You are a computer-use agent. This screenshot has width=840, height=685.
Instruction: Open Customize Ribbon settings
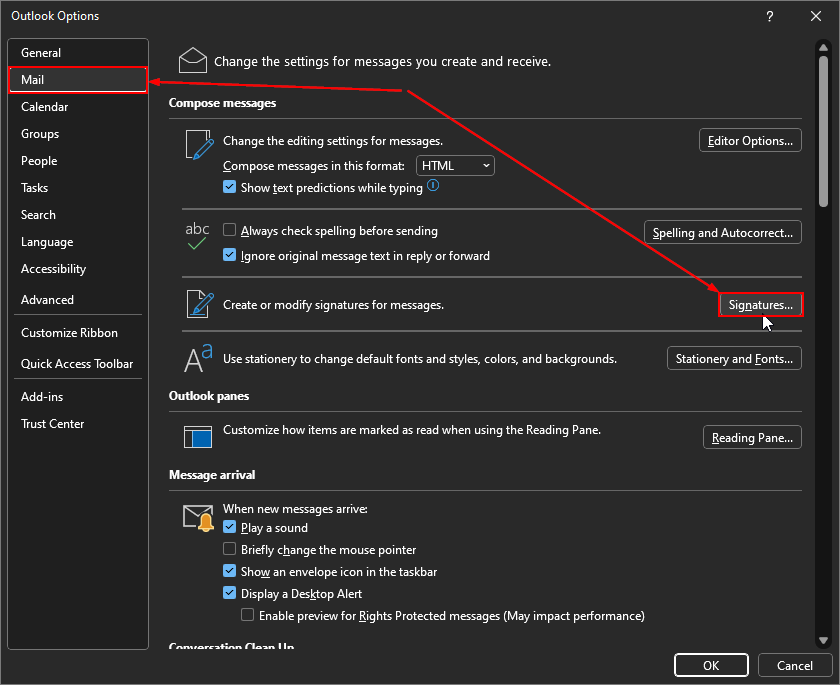pyautogui.click(x=78, y=333)
